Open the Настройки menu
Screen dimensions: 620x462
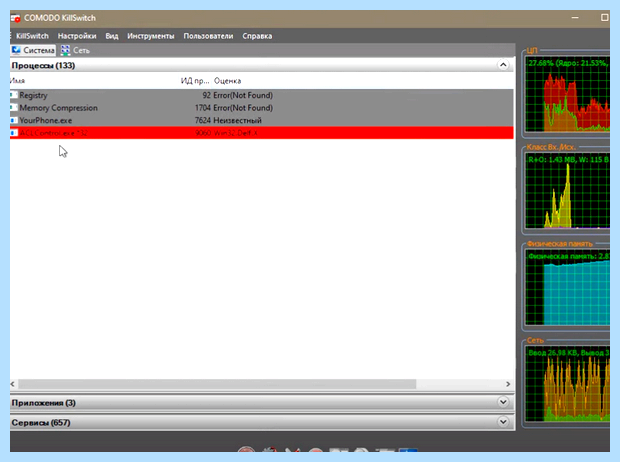pyautogui.click(x=77, y=36)
